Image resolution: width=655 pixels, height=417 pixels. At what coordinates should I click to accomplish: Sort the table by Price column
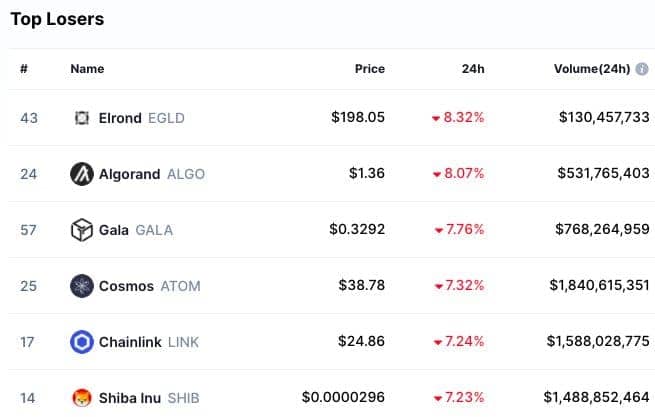tap(370, 69)
